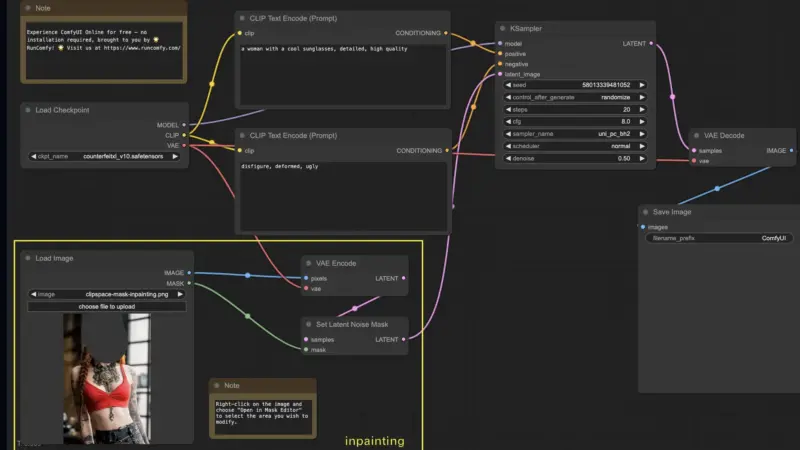Click the choose file to upload button
This screenshot has width=800, height=450.
[x=106, y=306]
